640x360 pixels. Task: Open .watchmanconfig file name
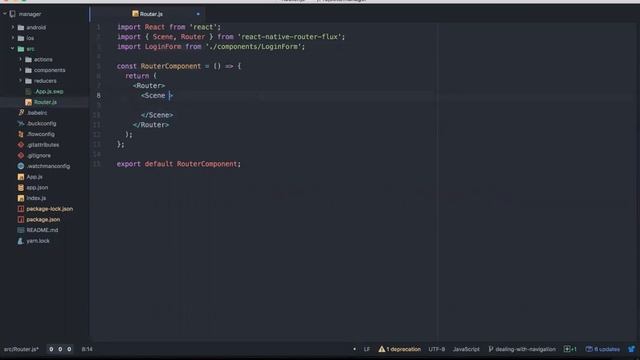(48, 166)
